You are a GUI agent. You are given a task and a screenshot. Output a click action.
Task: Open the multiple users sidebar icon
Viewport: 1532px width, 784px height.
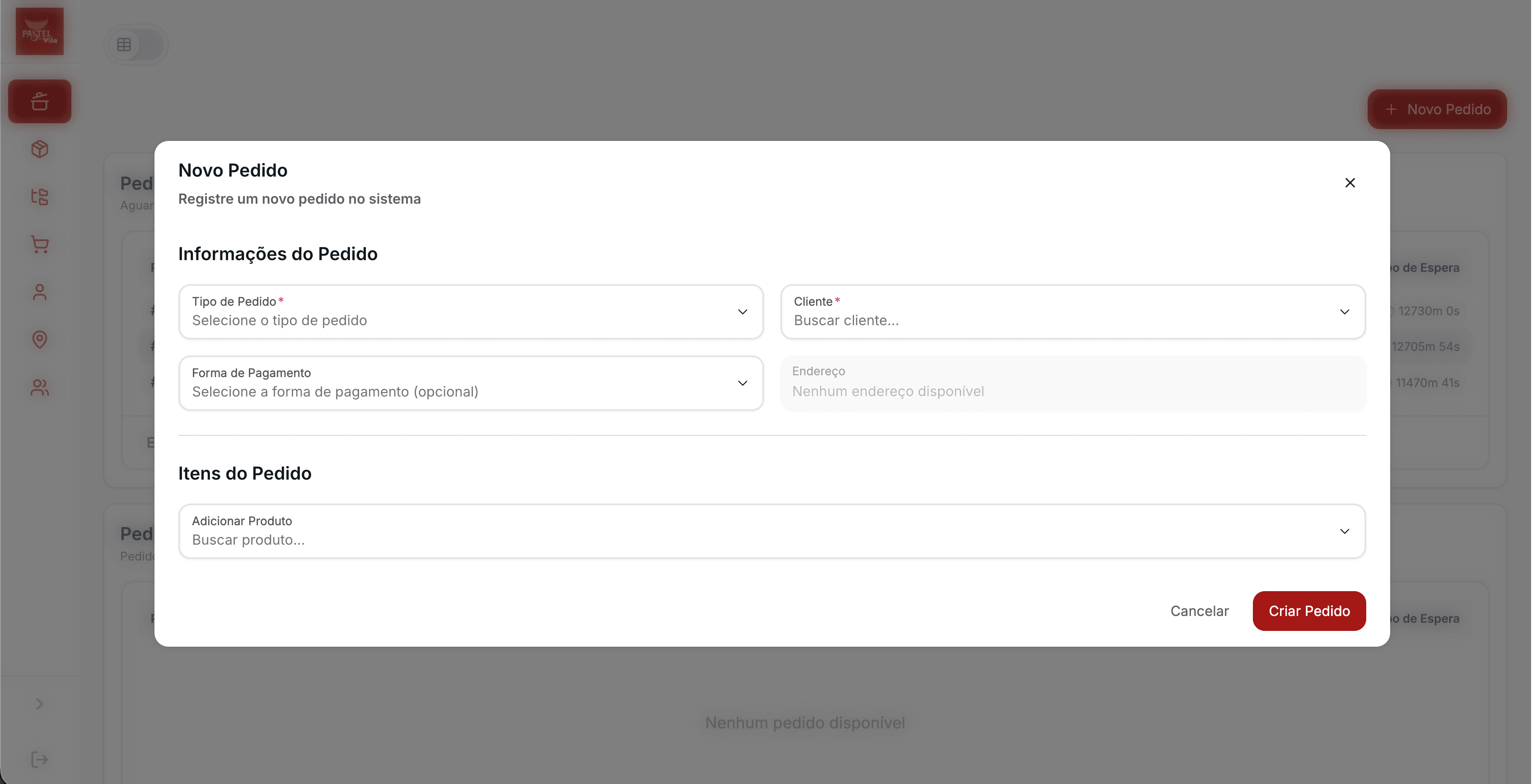pyautogui.click(x=39, y=388)
